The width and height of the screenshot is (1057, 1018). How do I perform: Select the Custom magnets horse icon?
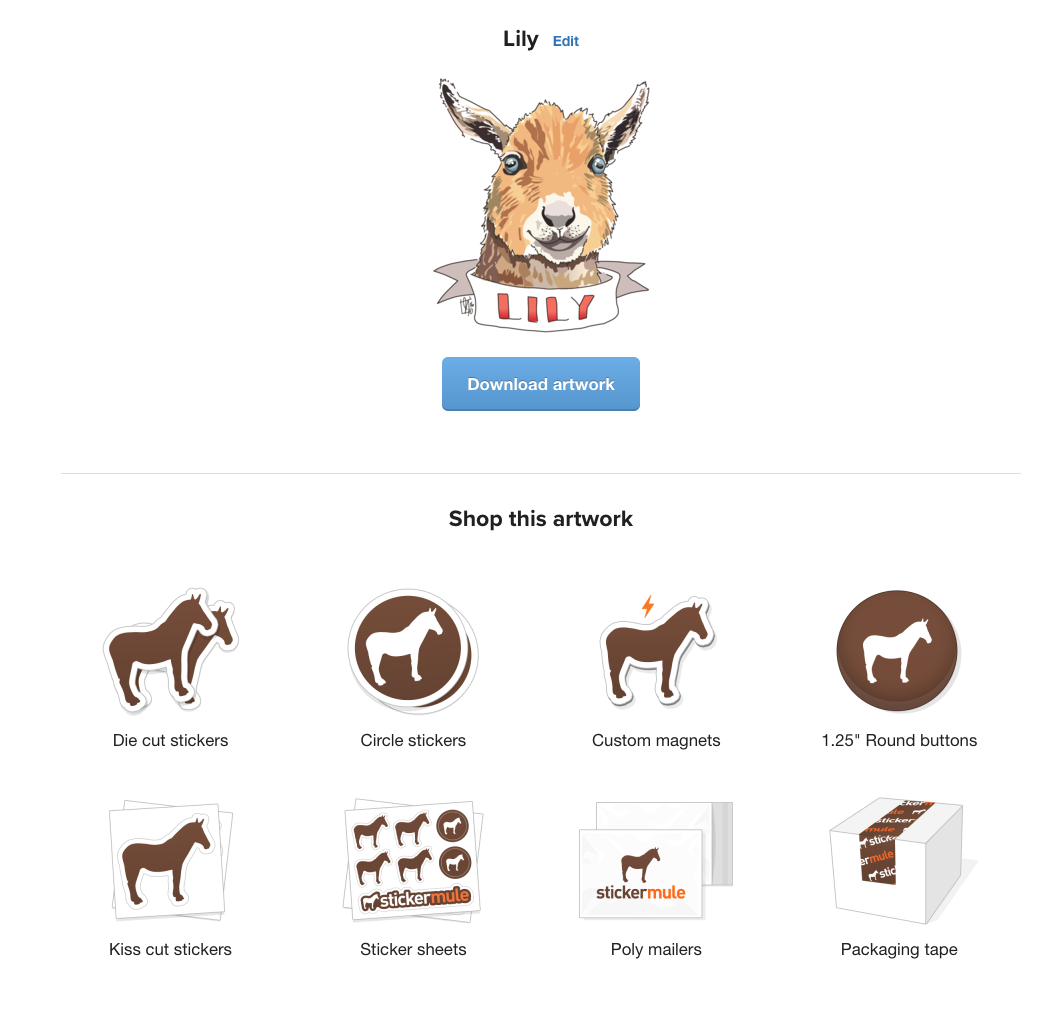tap(656, 651)
